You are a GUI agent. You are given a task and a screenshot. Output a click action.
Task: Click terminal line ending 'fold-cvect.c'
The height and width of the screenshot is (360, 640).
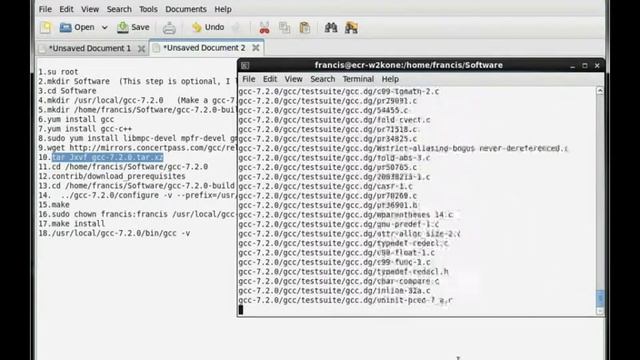pos(334,120)
